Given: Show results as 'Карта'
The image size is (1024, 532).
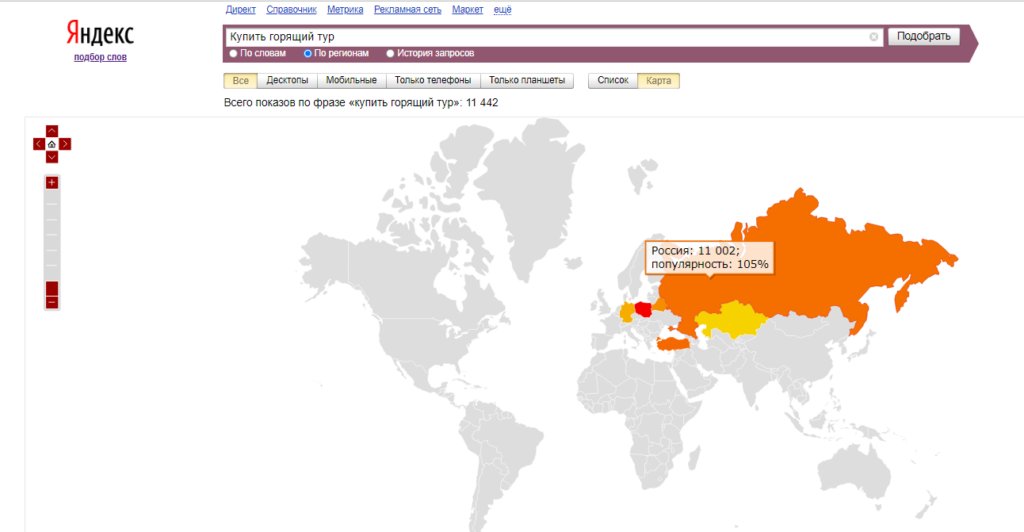Looking at the screenshot, I should point(658,80).
